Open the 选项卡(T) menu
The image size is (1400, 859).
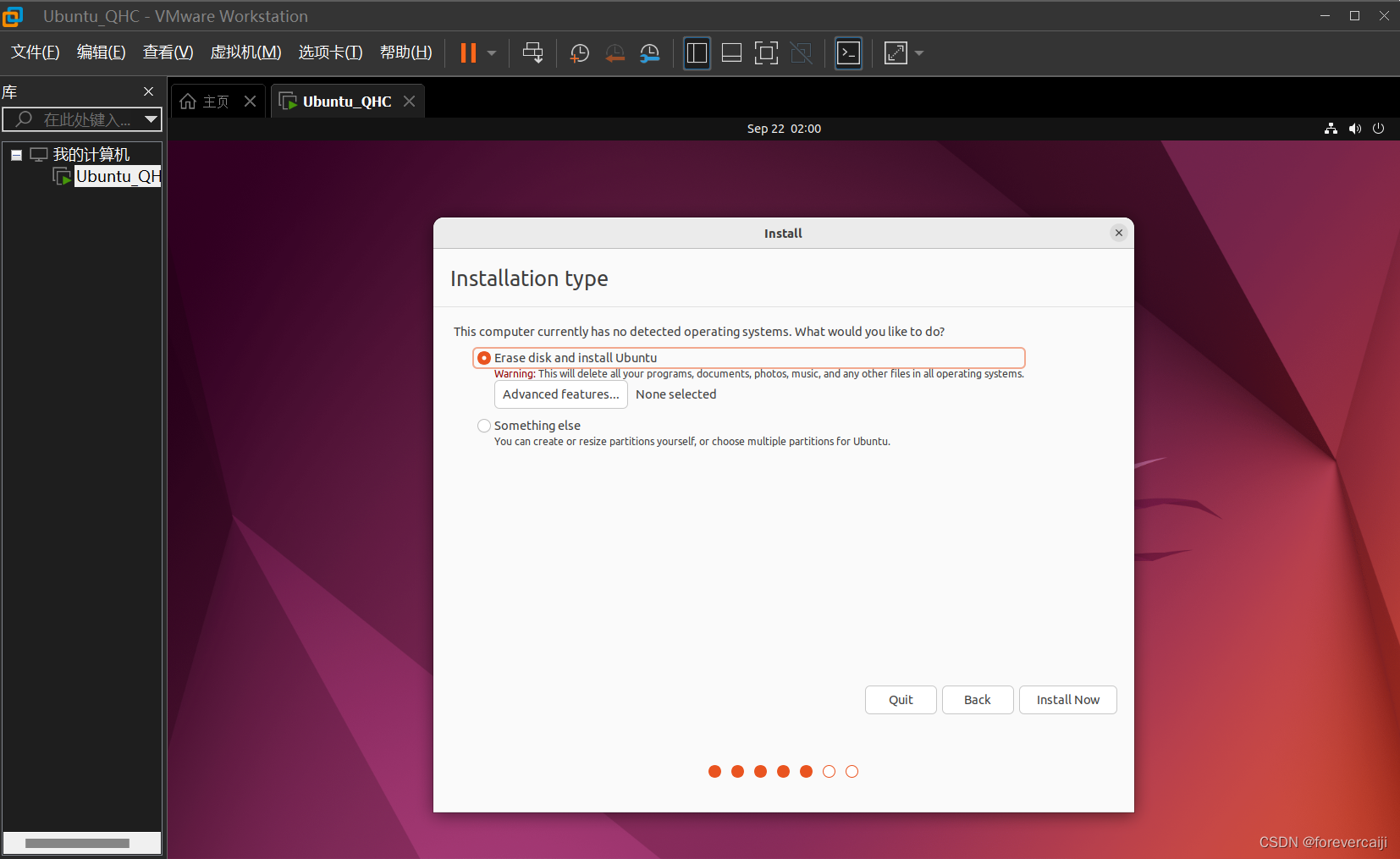click(330, 52)
